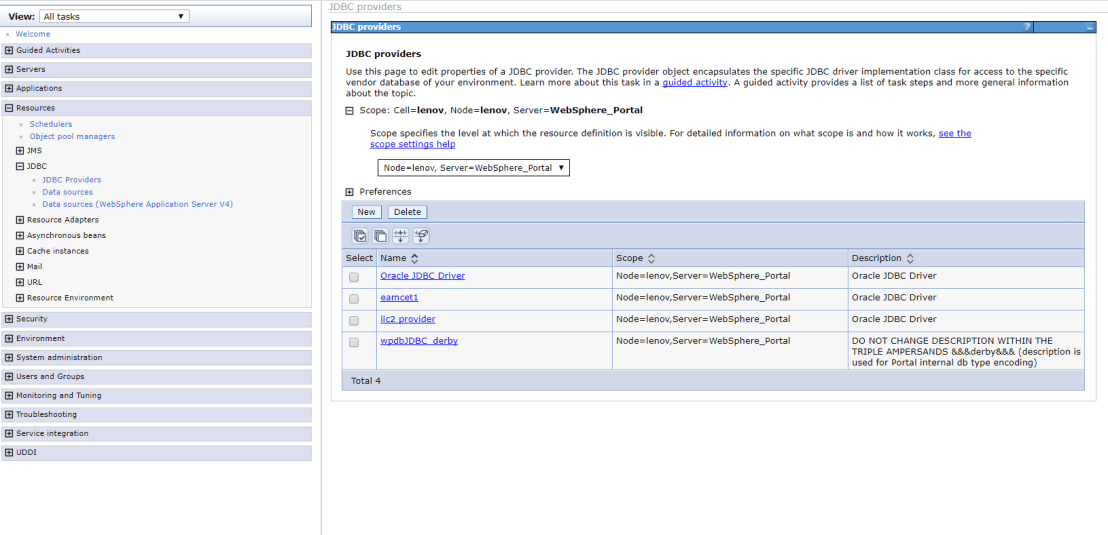
Task: Click the Deselect All items toolbar icon
Action: click(x=380, y=236)
